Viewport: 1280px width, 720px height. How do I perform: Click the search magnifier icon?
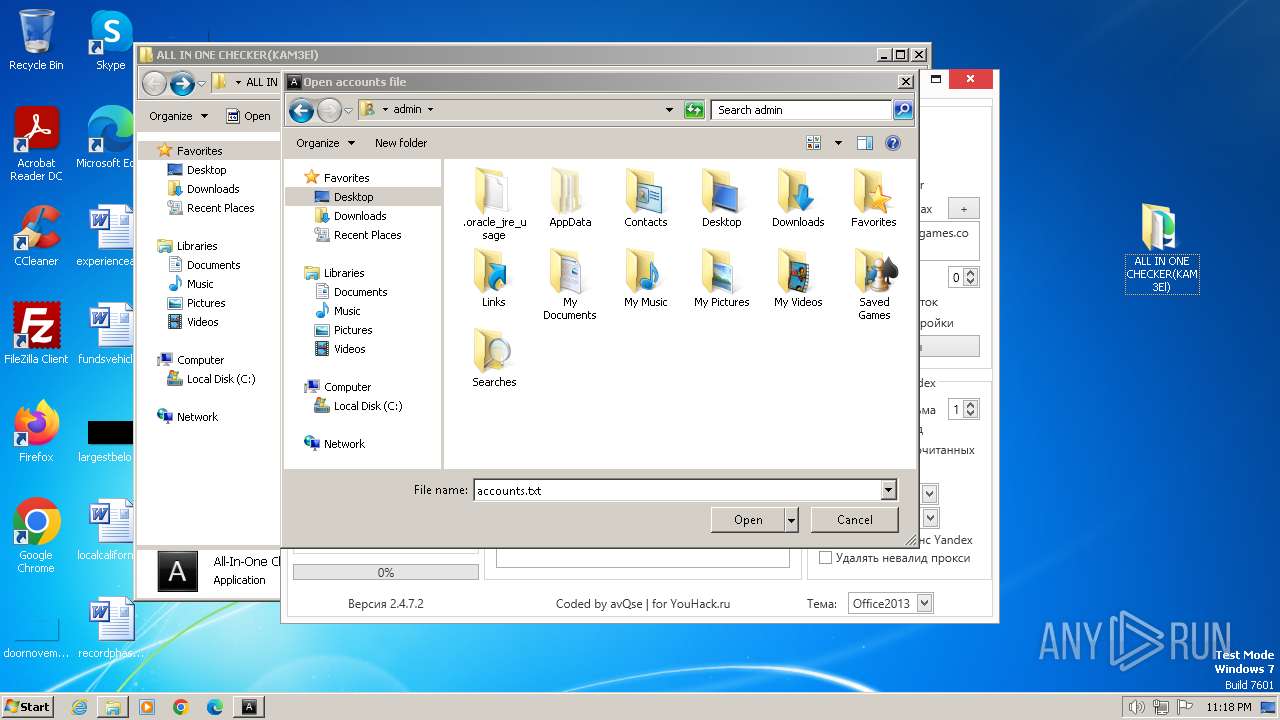[902, 110]
